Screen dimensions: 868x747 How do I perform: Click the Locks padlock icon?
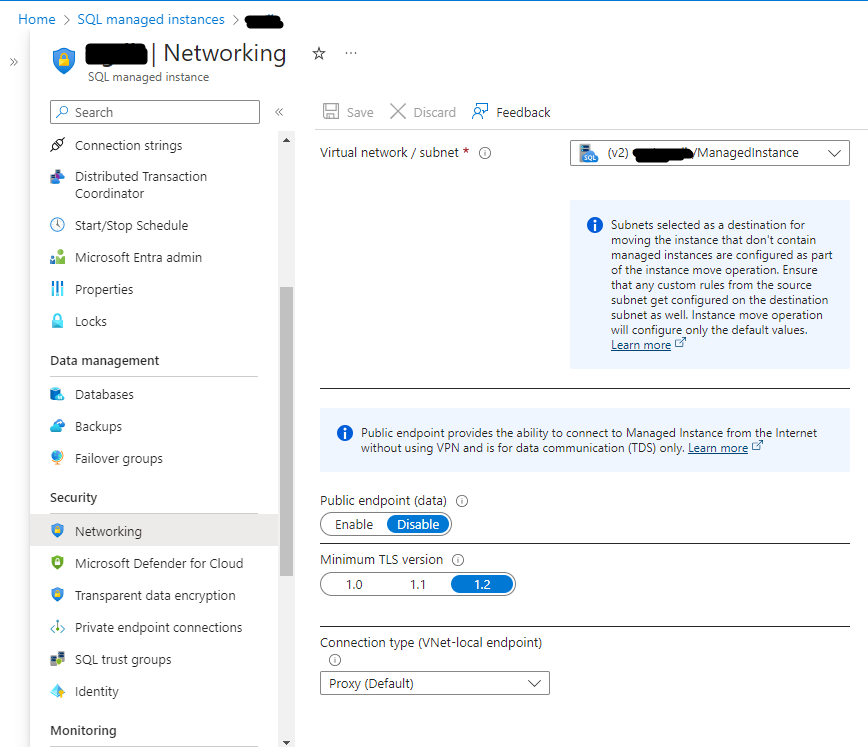pos(58,321)
